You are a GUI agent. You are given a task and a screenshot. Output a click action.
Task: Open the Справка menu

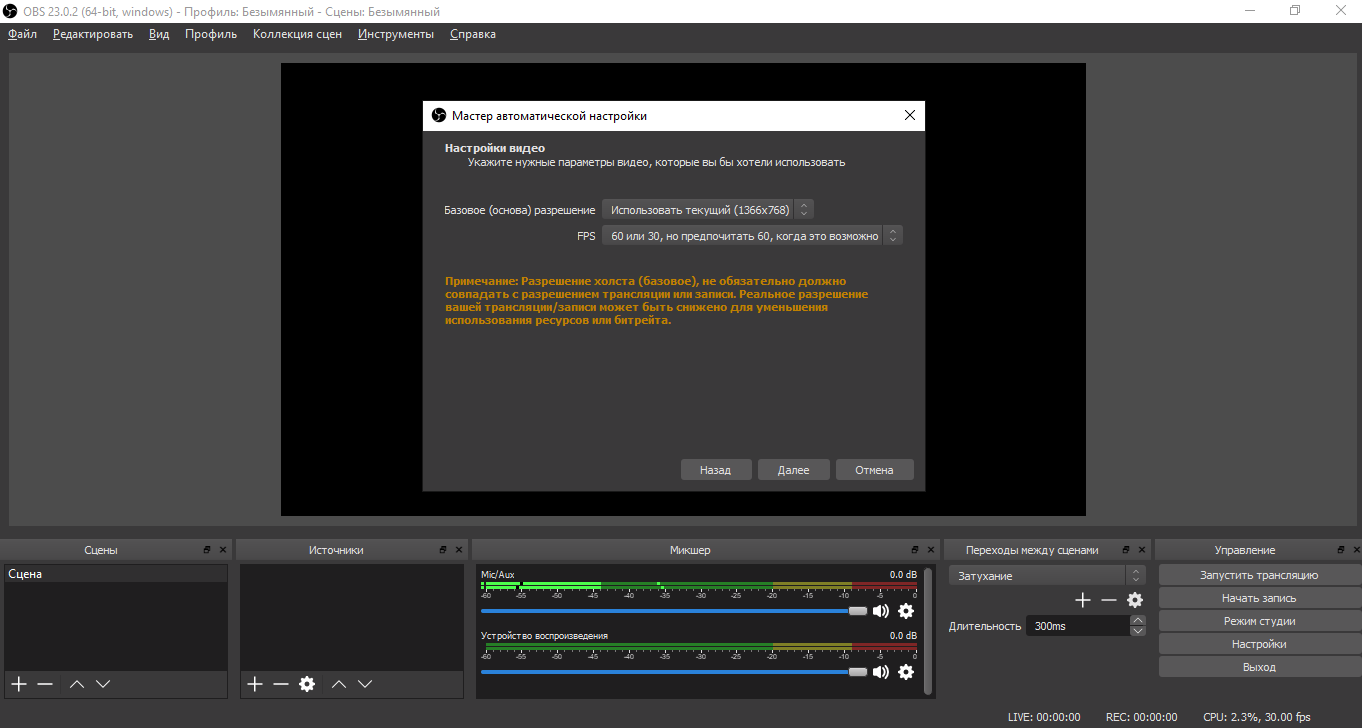[x=473, y=34]
